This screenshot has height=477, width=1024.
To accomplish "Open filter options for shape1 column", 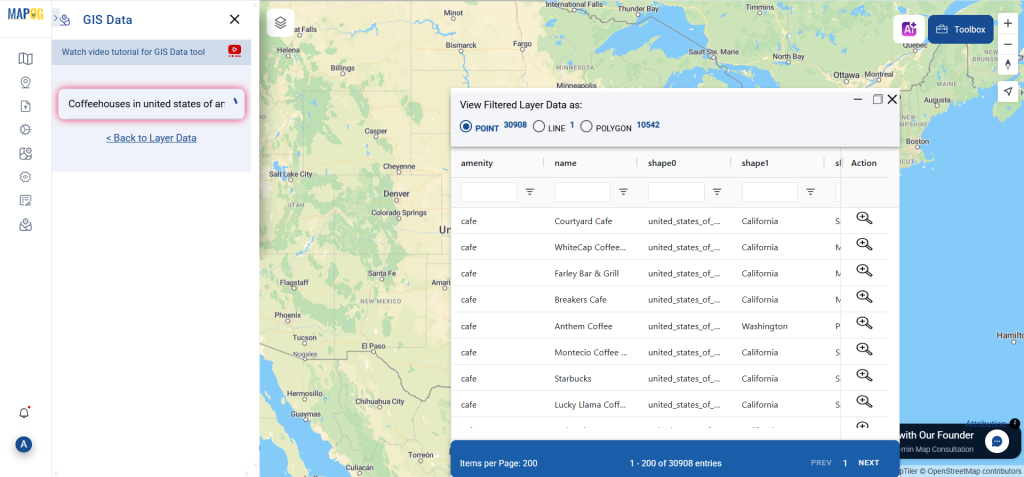I will [810, 191].
